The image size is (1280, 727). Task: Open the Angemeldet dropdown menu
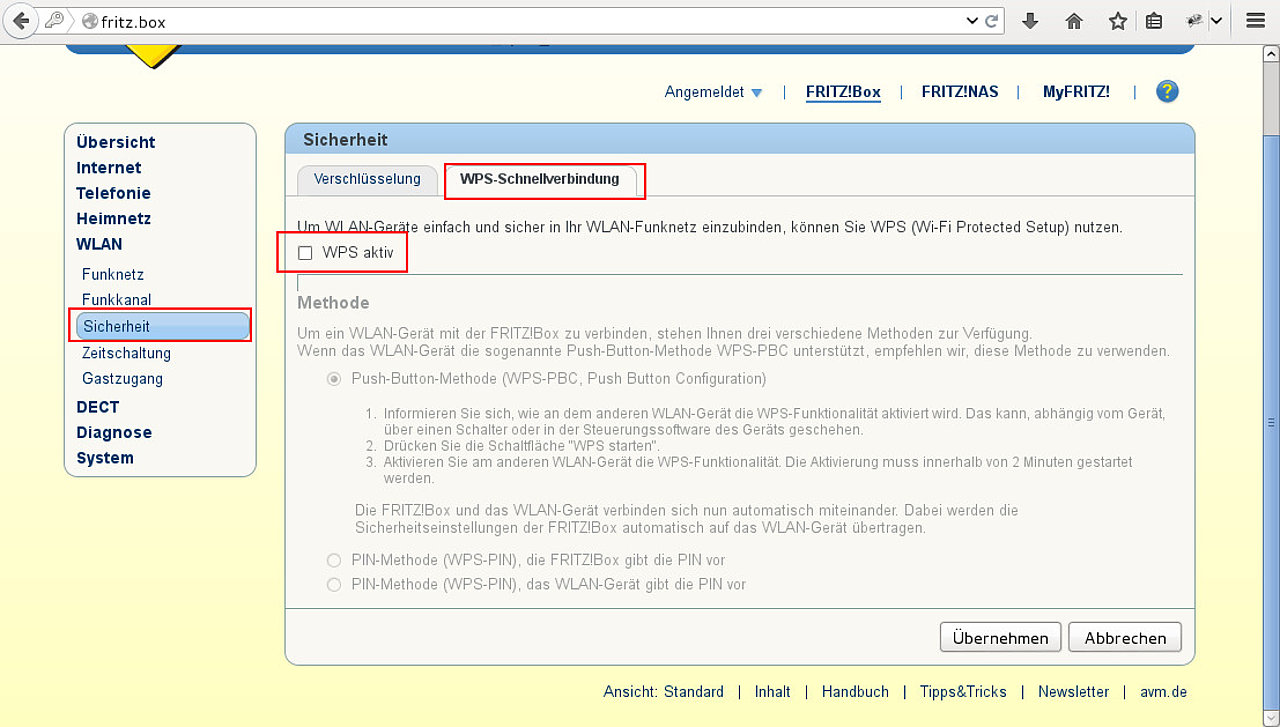click(713, 92)
